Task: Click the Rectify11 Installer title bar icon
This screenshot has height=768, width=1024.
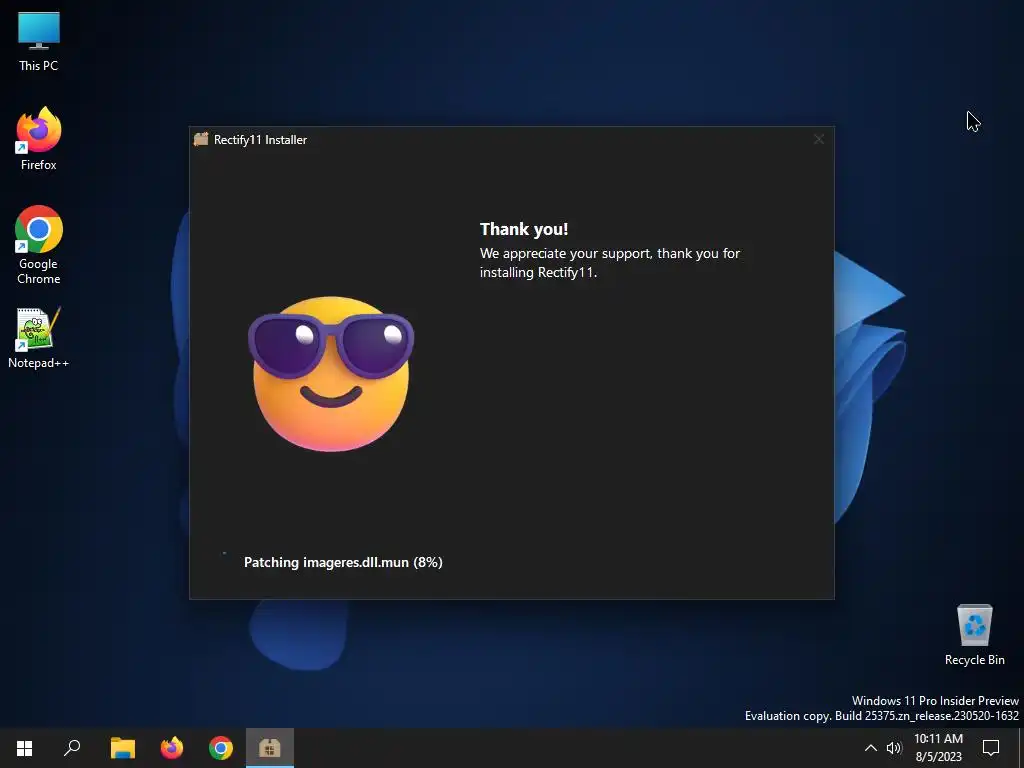Action: pos(201,139)
